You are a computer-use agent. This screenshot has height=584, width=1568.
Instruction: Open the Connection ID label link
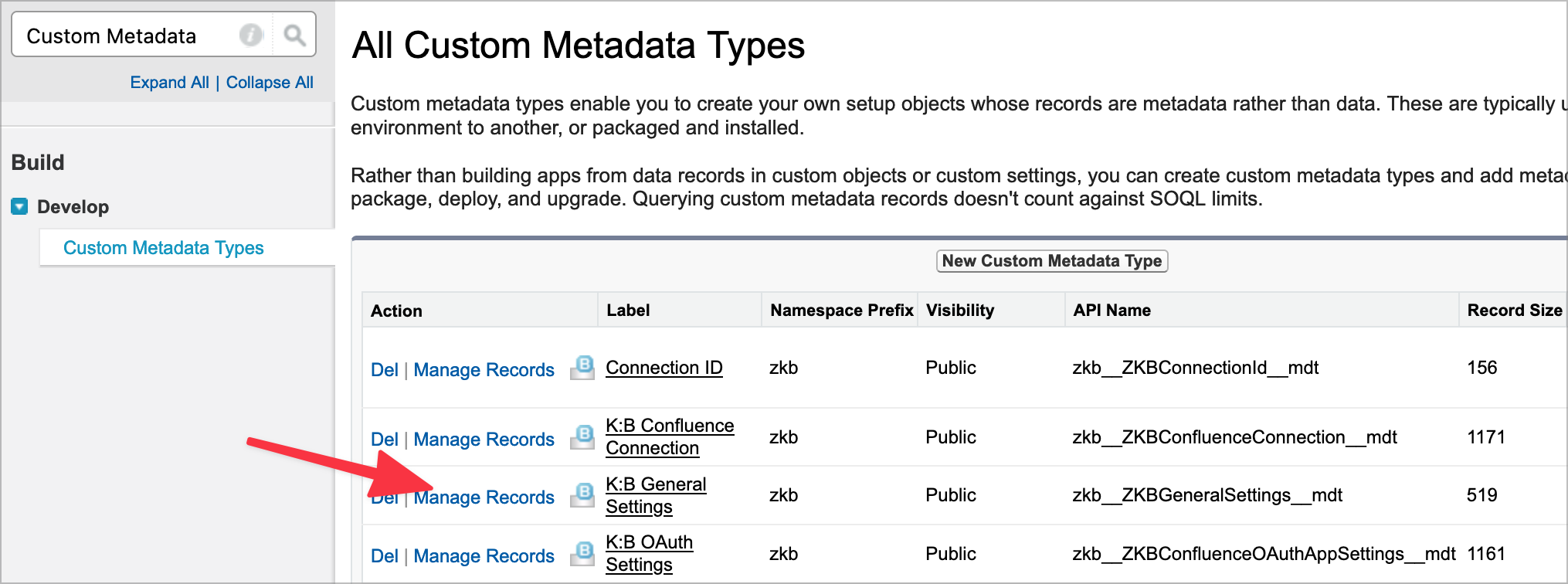(x=664, y=368)
